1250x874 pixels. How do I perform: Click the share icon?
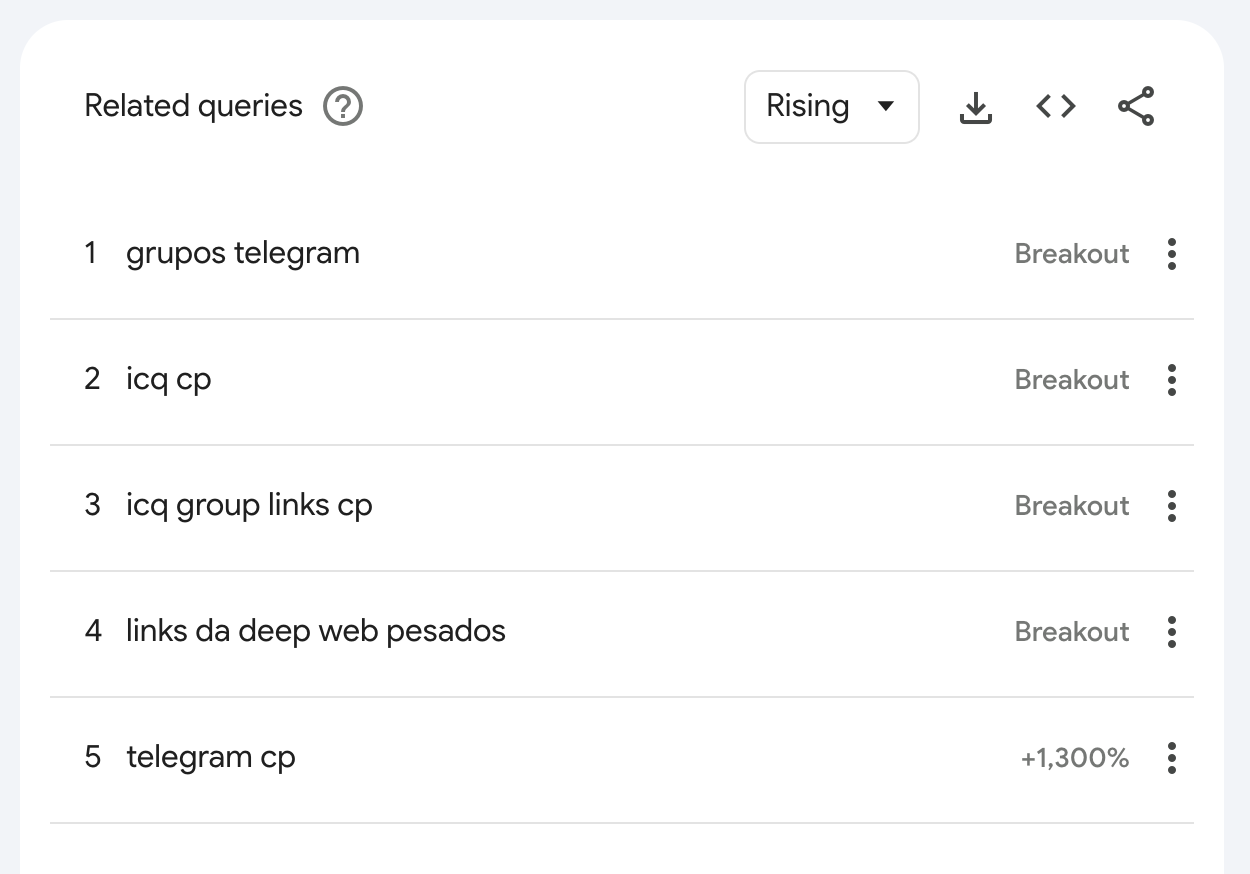[x=1136, y=106]
